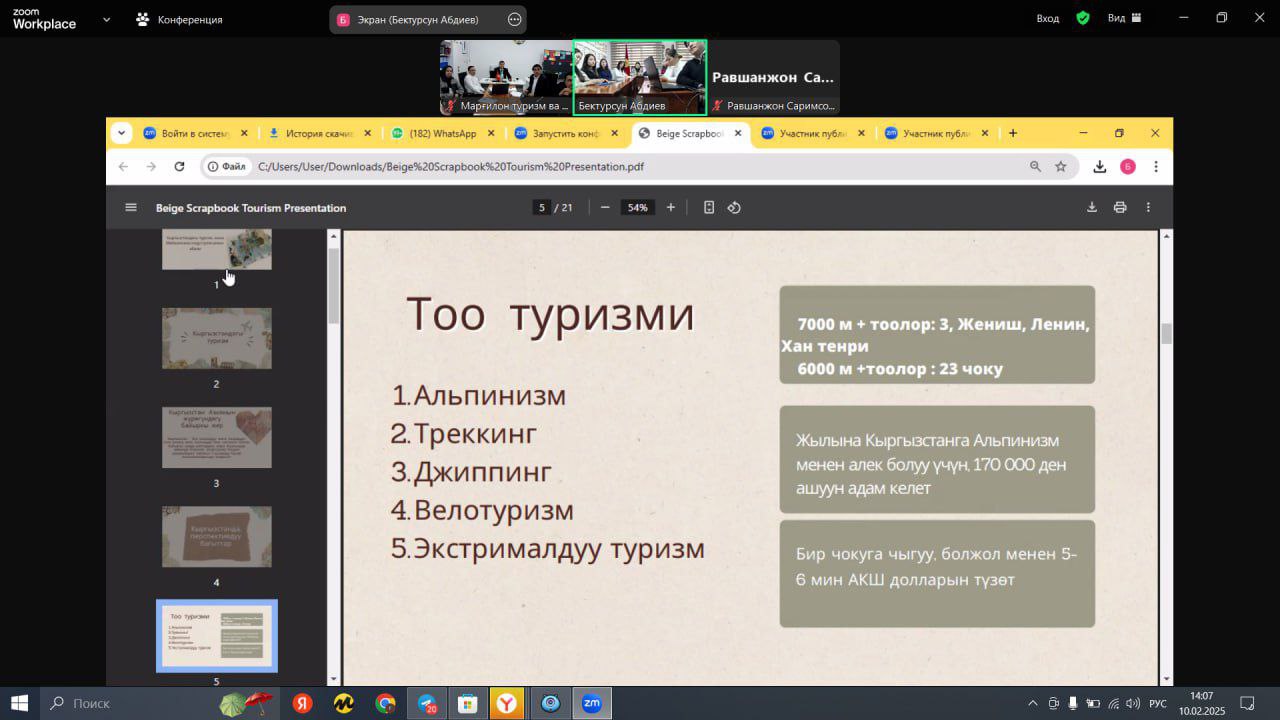This screenshot has width=1280, height=720.
Task: Switch to the История скачиваний tab
Action: point(318,133)
